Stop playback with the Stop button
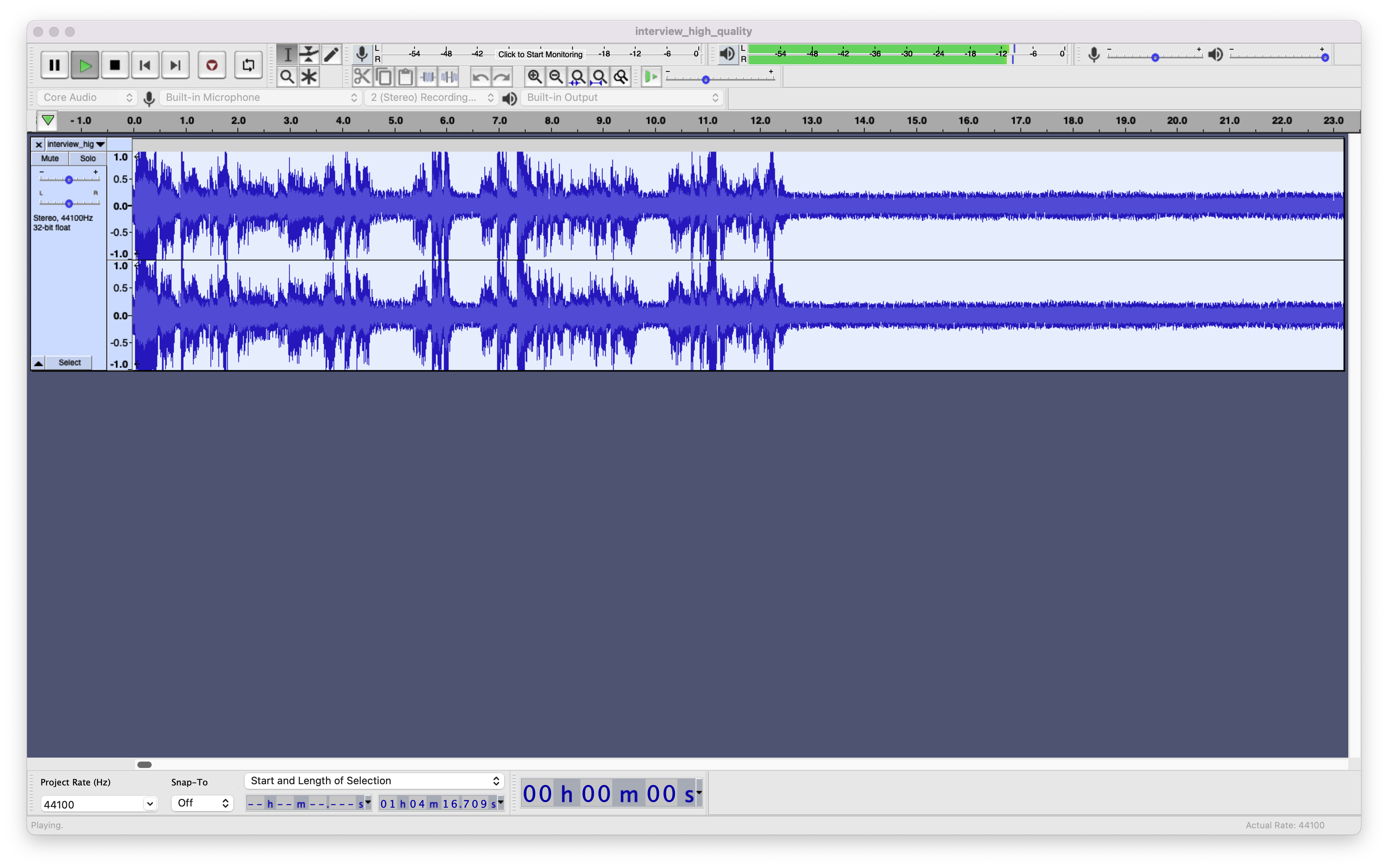 coord(115,65)
